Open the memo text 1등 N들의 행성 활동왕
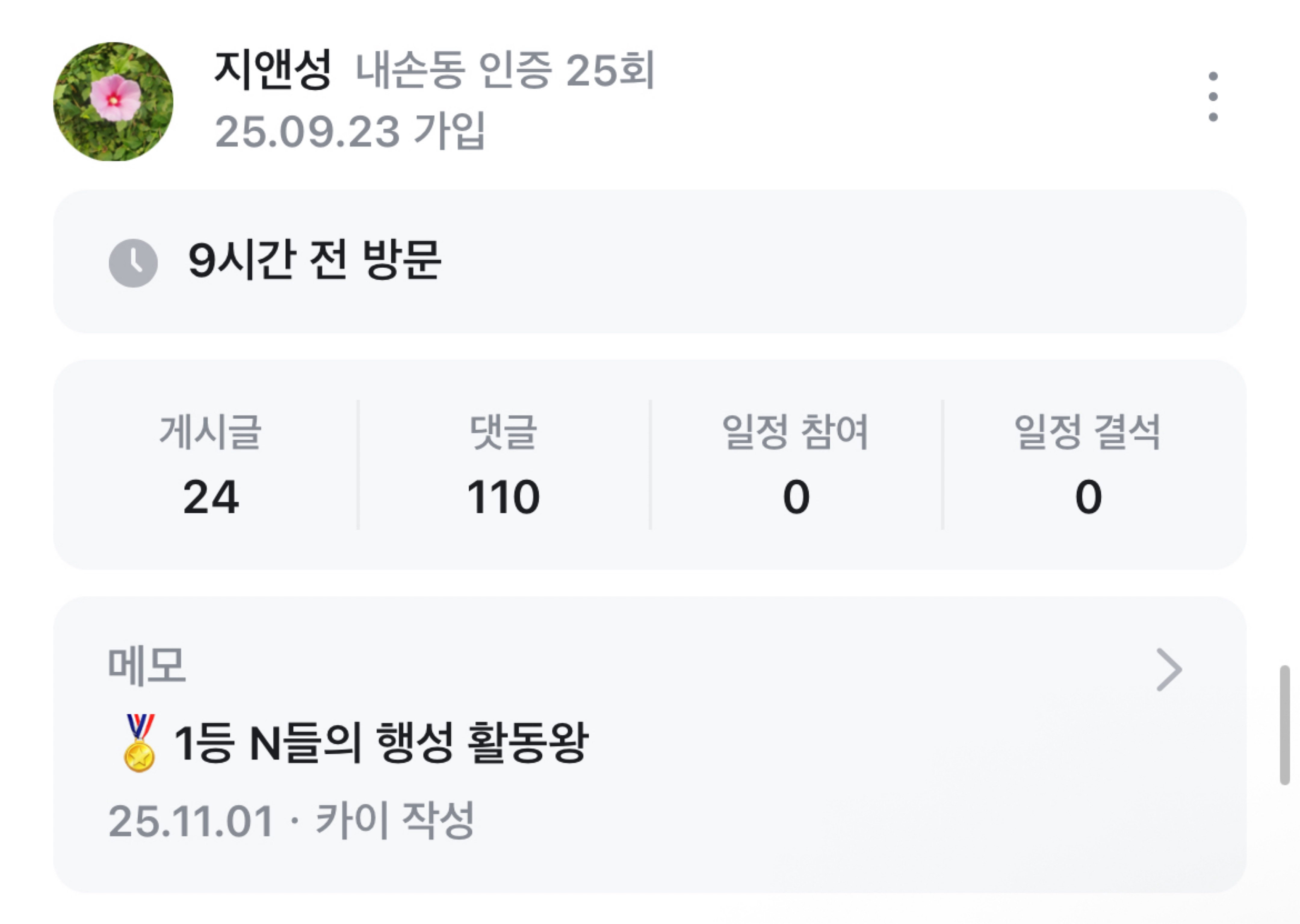Viewport: 1300px width, 924px height. click(380, 743)
